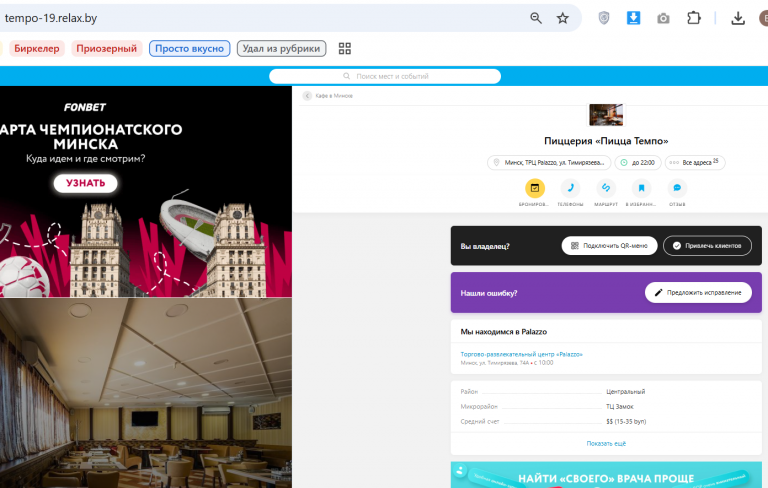Viewport: 768px width, 488px height.
Task: Click the Нашли ошибку? text
Action: point(489,293)
